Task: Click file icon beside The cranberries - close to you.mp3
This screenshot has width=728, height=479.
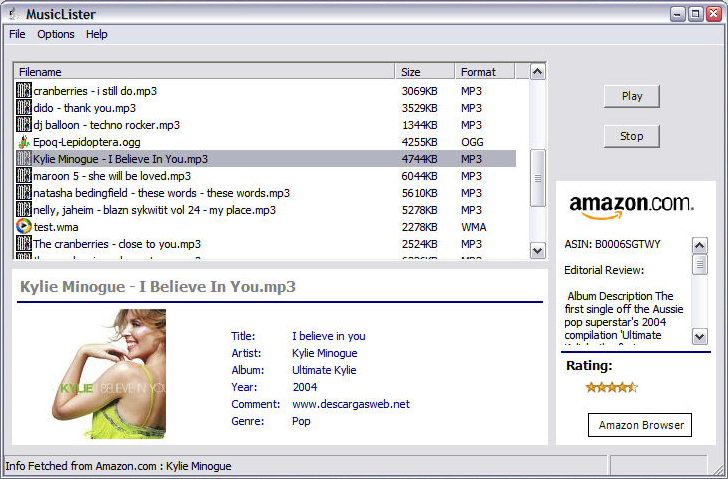Action: 24,244
